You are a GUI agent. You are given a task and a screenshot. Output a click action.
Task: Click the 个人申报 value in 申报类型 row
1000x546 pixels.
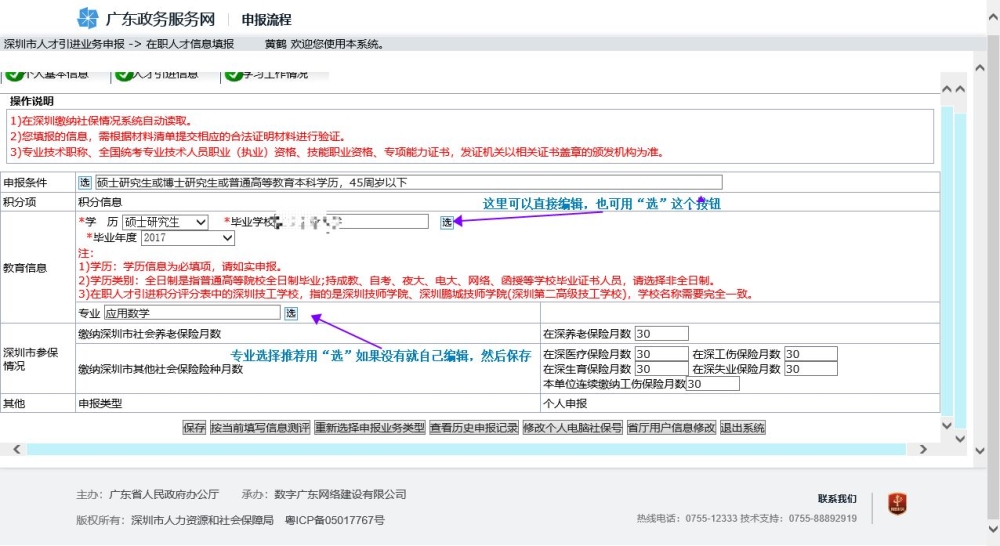565,403
